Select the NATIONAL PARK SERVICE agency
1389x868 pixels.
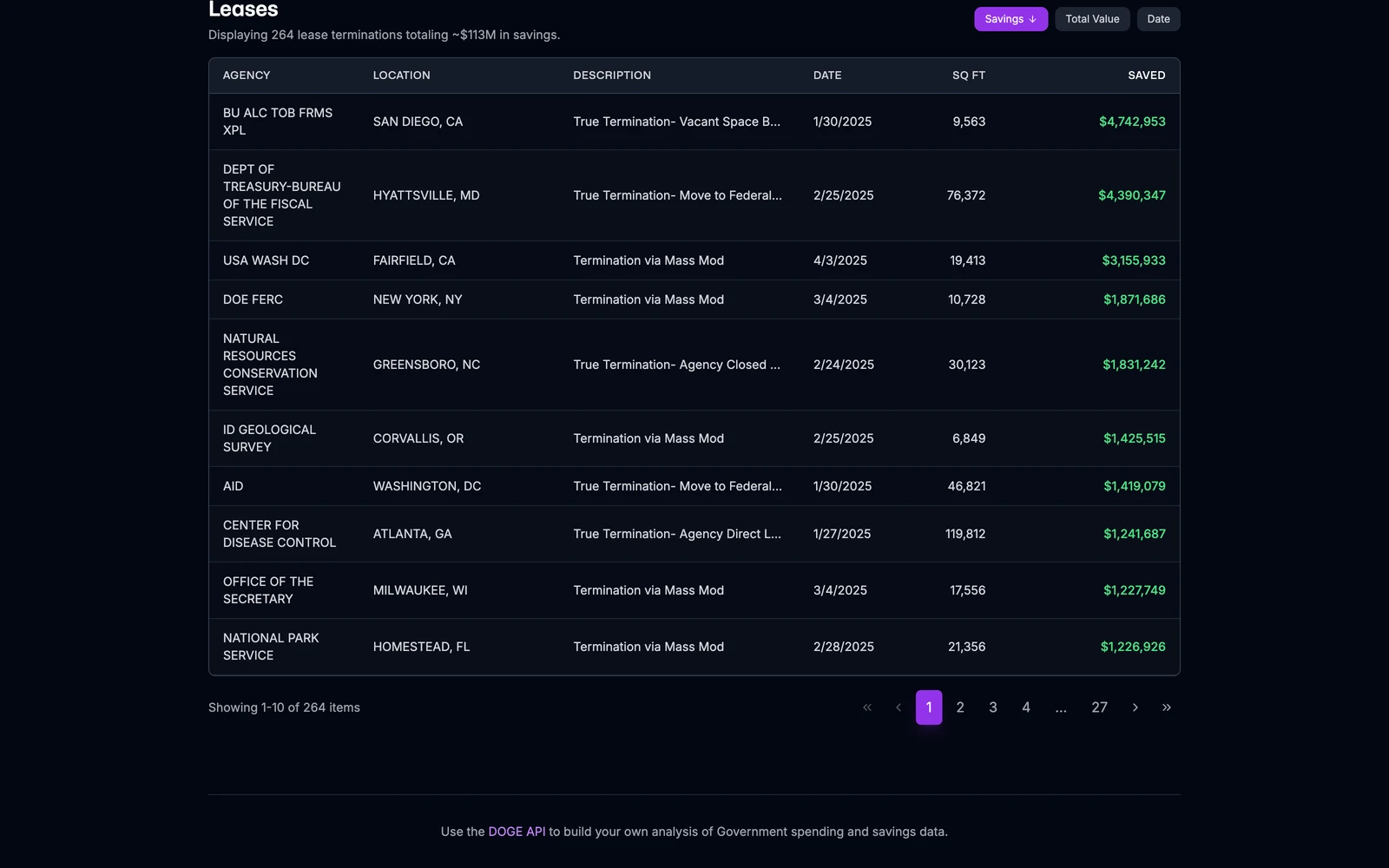pos(271,647)
